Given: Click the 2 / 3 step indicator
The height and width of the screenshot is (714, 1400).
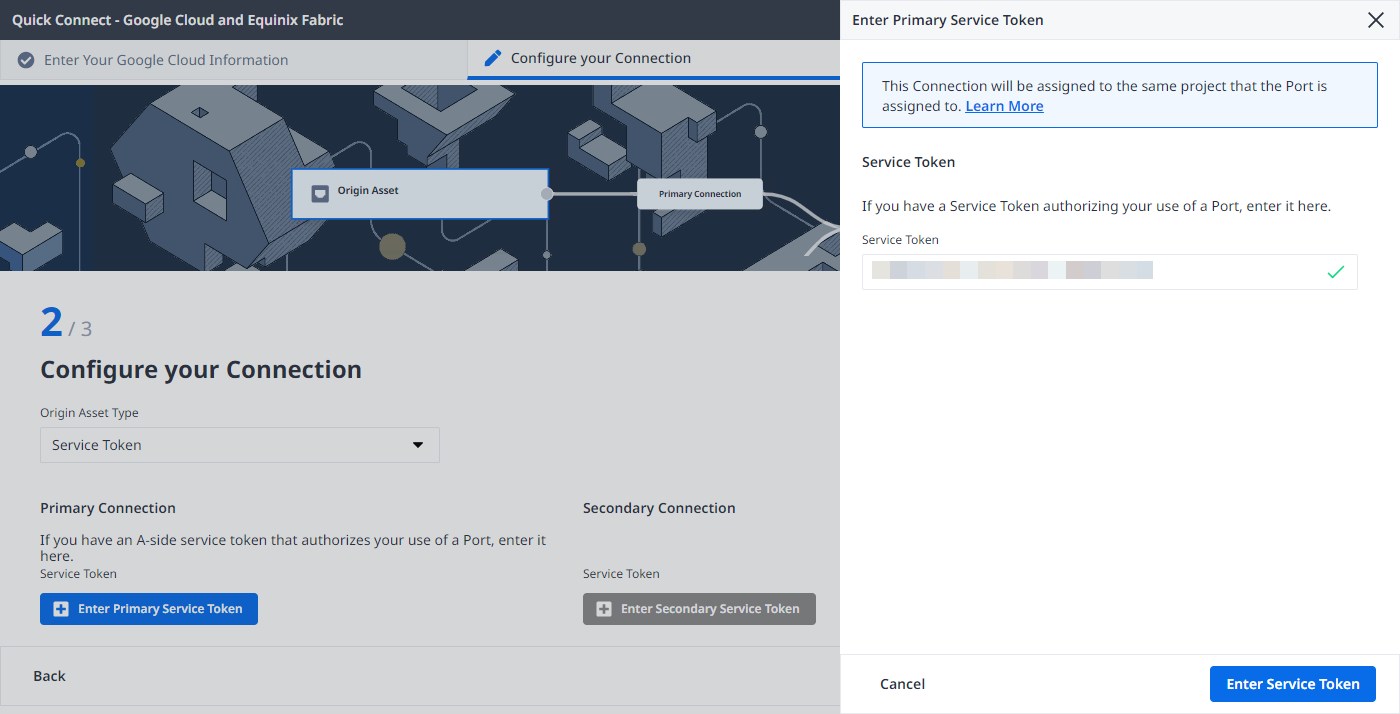Looking at the screenshot, I should tap(66, 322).
